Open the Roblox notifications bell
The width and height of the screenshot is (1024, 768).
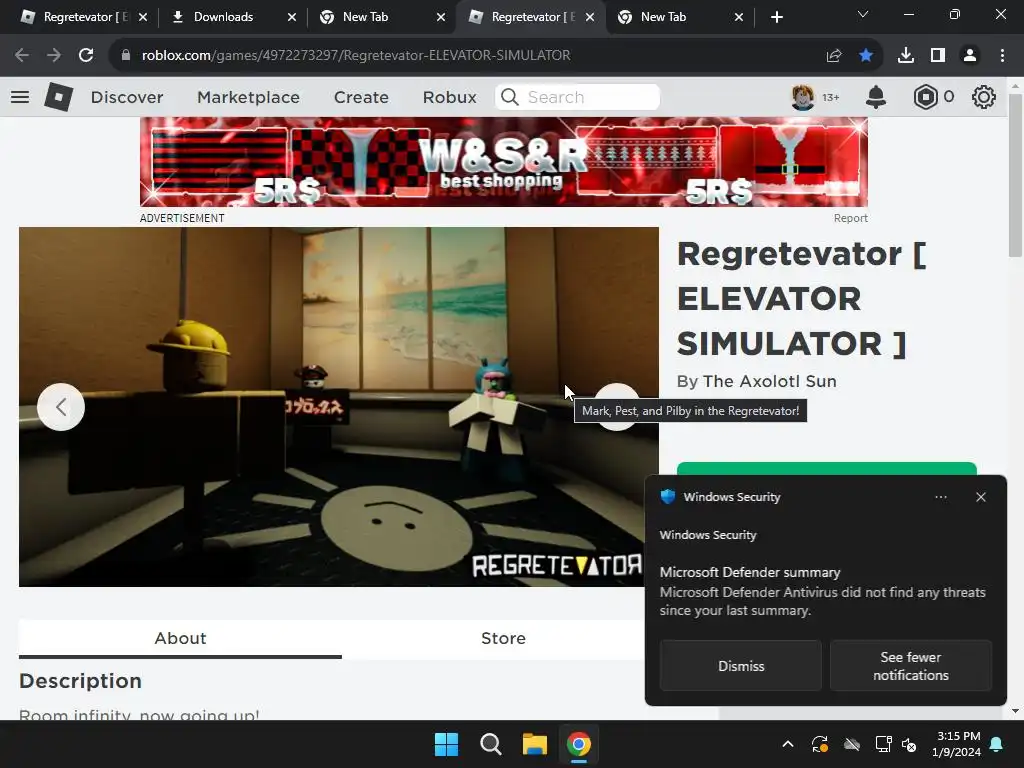click(876, 97)
